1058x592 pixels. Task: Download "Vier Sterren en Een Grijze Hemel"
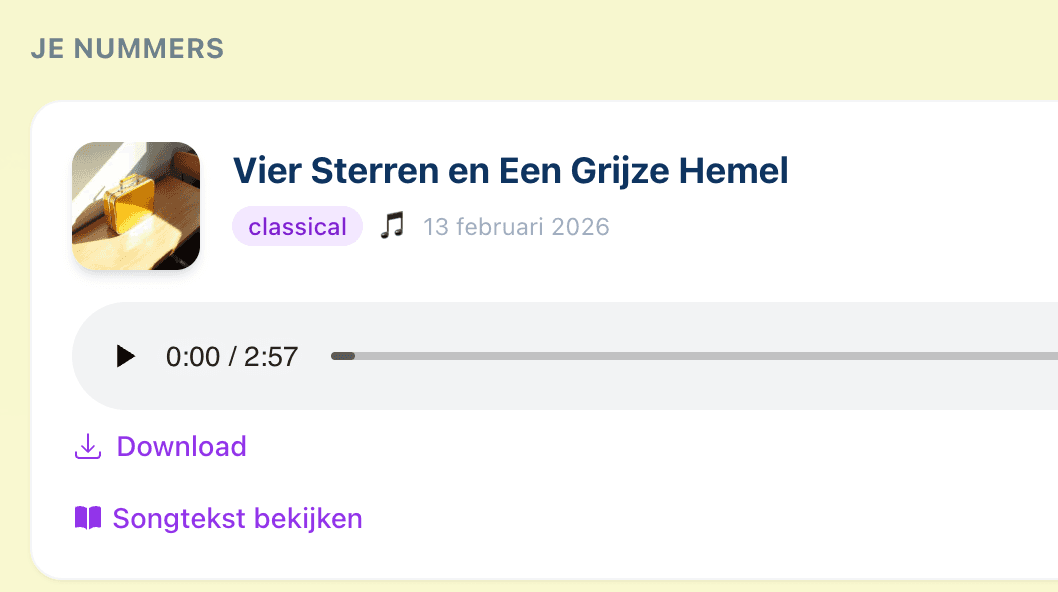181,447
